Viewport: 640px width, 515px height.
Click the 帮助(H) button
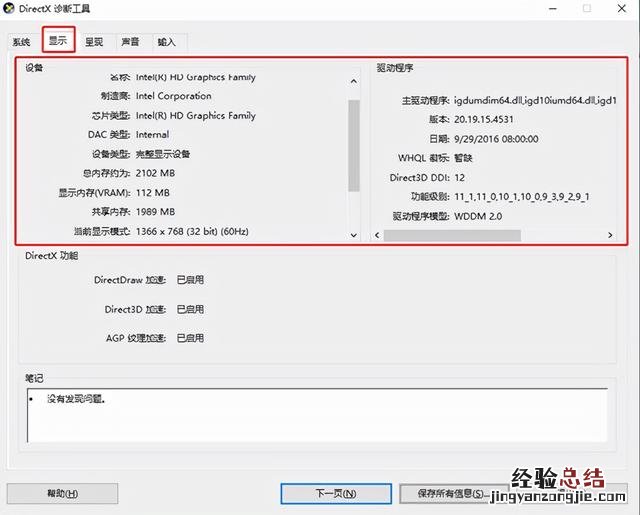point(62,493)
